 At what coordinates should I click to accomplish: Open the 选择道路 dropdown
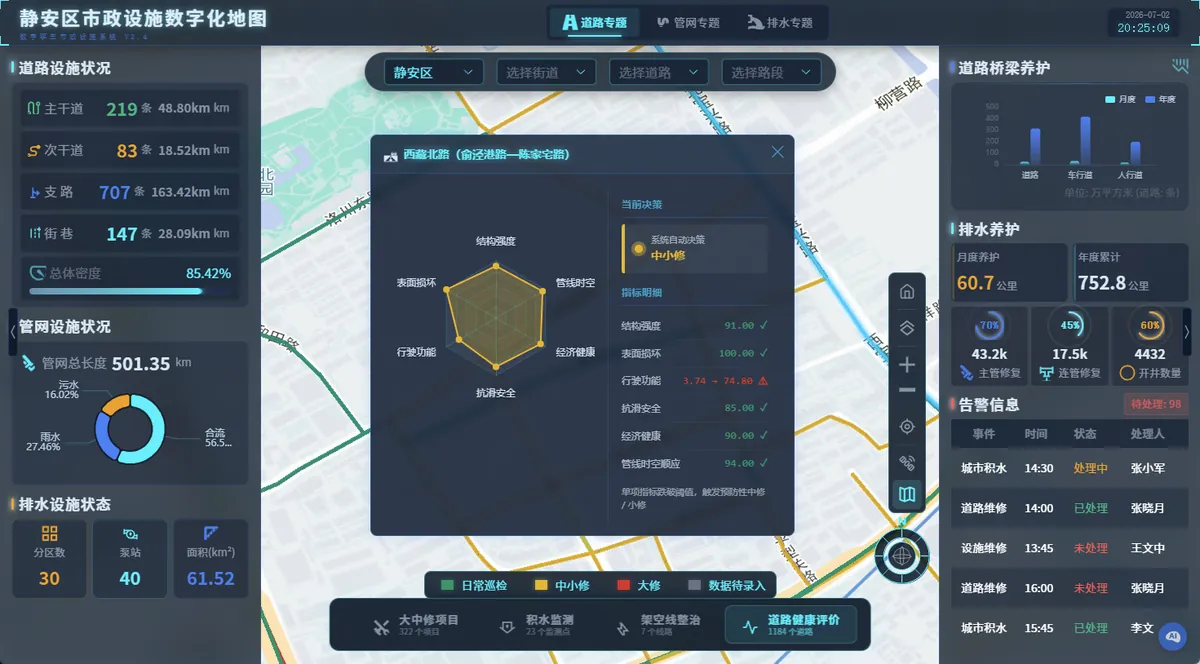(x=659, y=72)
